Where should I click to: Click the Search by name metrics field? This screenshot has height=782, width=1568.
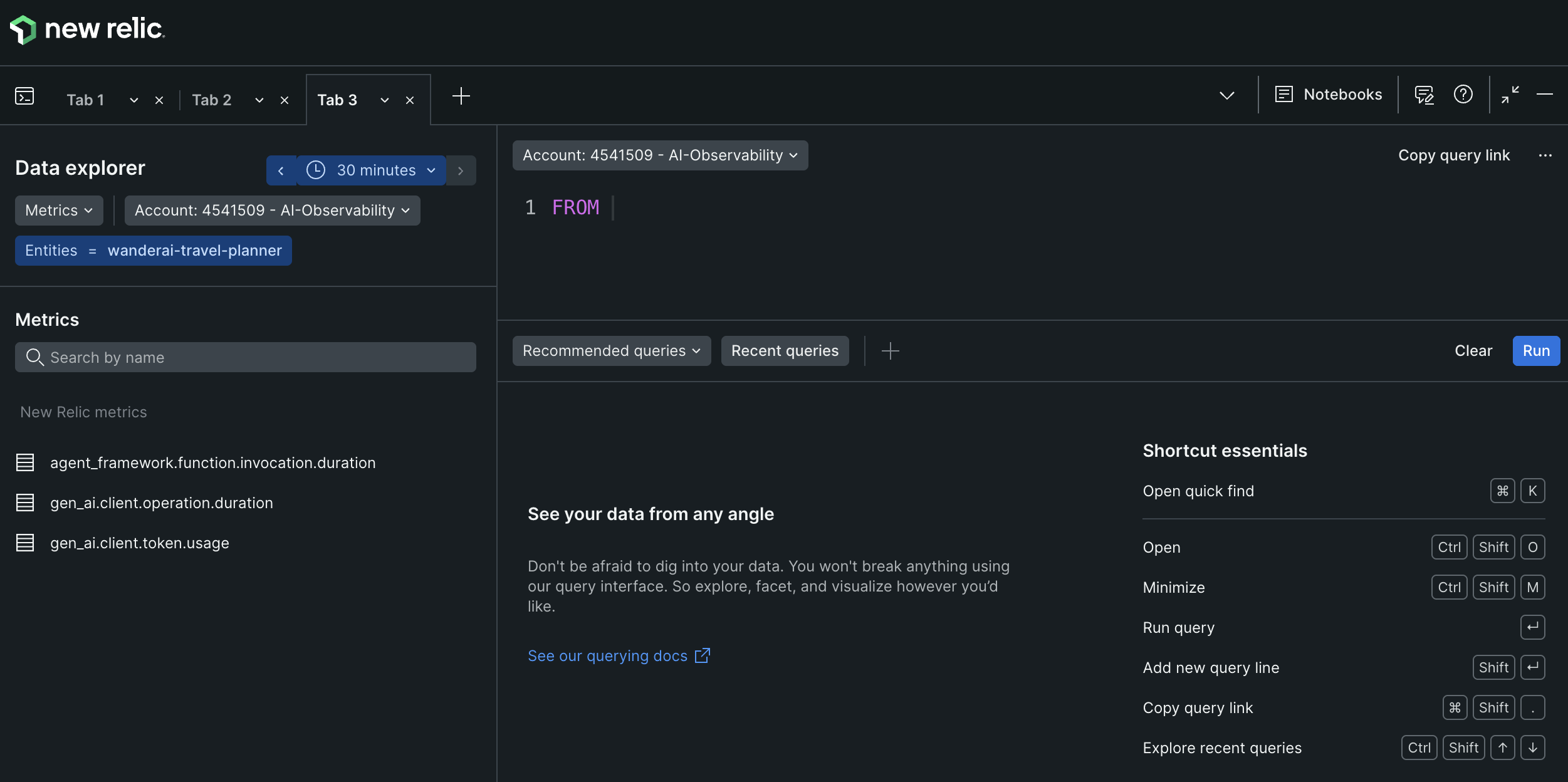point(246,357)
